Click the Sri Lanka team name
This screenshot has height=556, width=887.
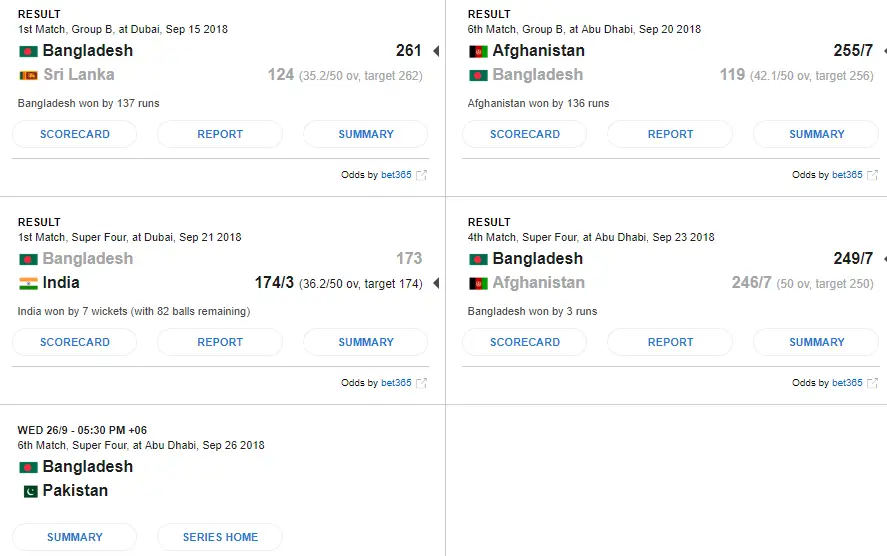(78, 75)
